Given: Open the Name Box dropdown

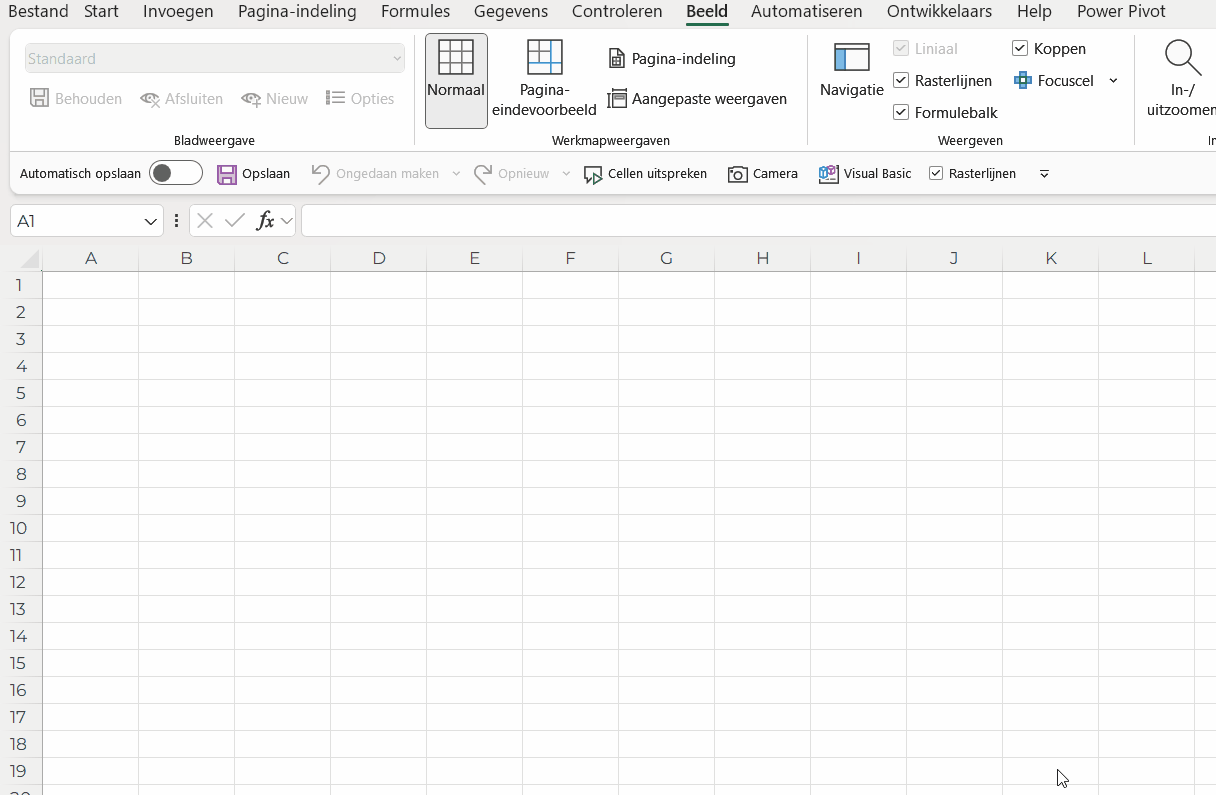Looking at the screenshot, I should tap(152, 220).
